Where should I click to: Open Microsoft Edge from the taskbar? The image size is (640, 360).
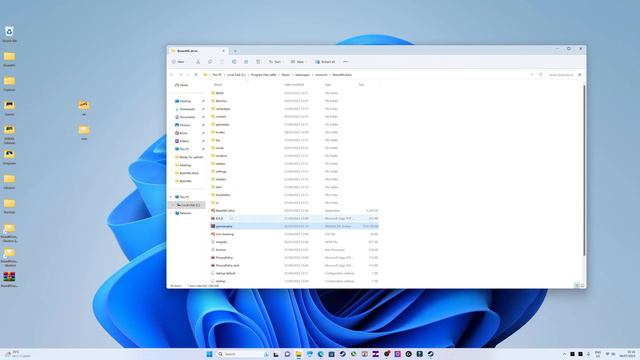coord(320,354)
